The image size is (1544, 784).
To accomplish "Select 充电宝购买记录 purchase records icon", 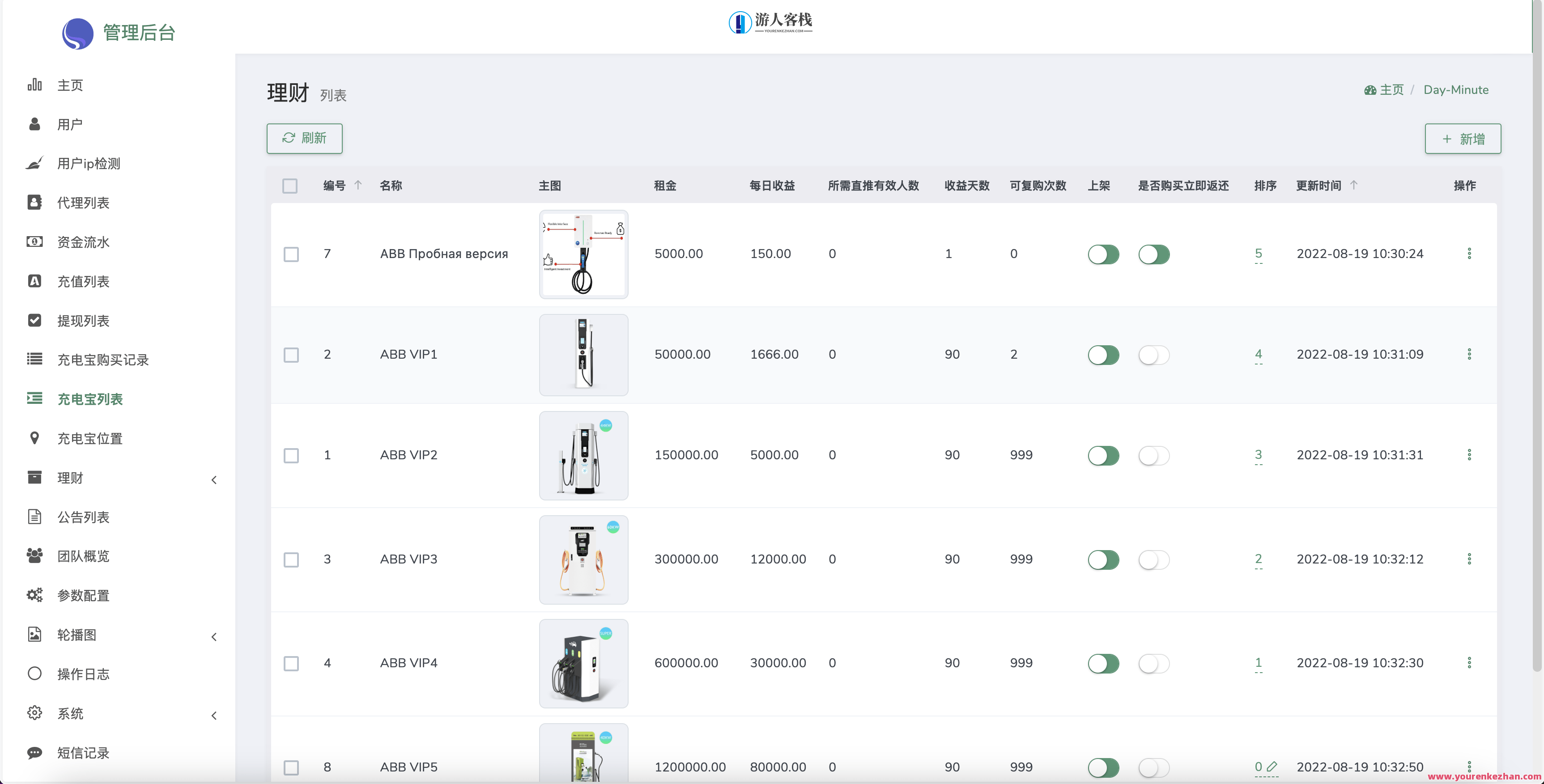I will pyautogui.click(x=34, y=360).
